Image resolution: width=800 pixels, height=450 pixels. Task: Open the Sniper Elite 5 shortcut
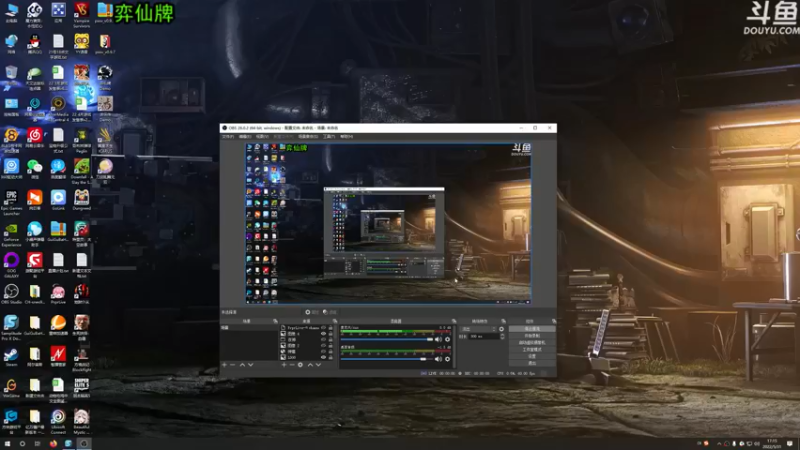(x=81, y=388)
